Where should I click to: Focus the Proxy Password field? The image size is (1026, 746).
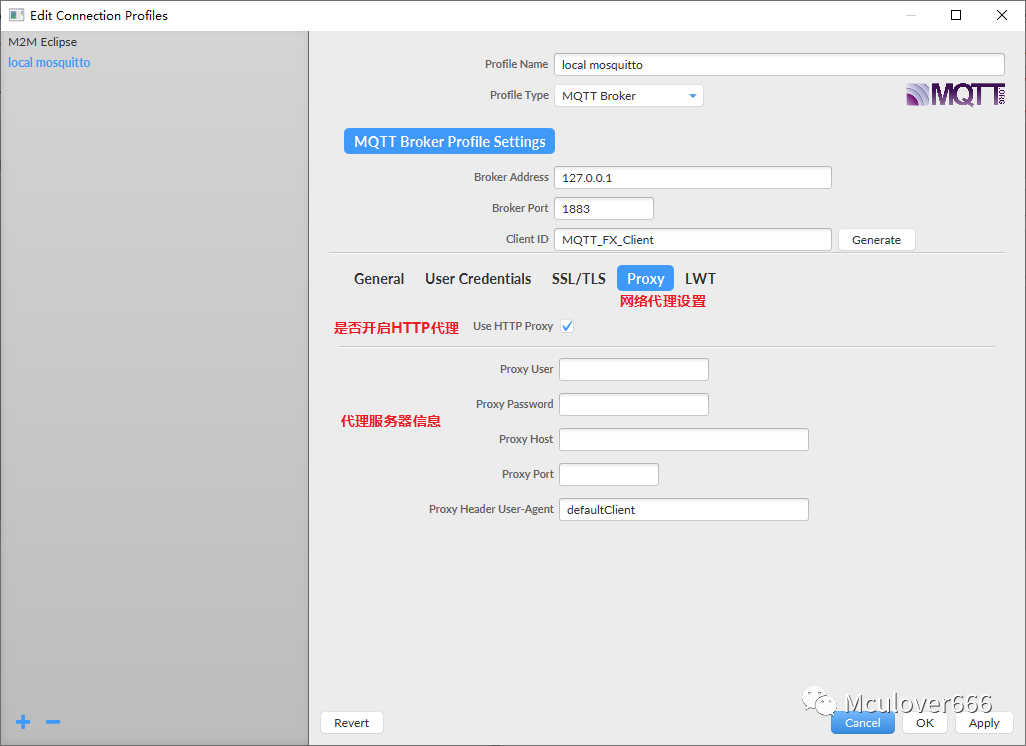tap(634, 404)
